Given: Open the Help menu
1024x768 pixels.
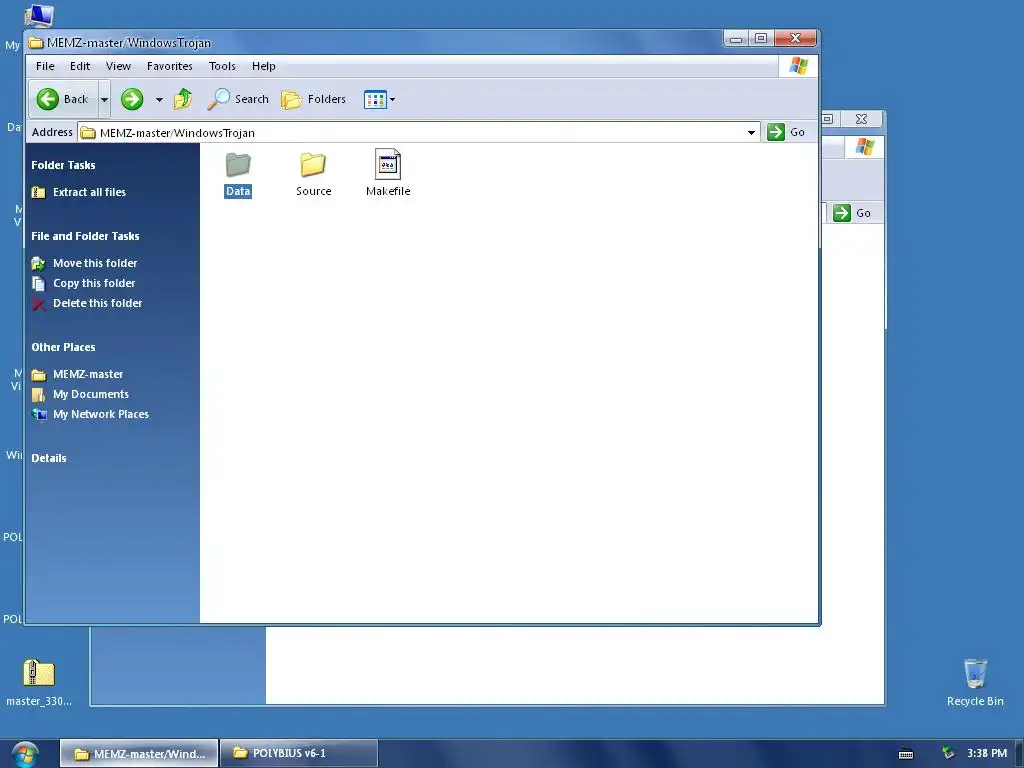Looking at the screenshot, I should pyautogui.click(x=264, y=66).
